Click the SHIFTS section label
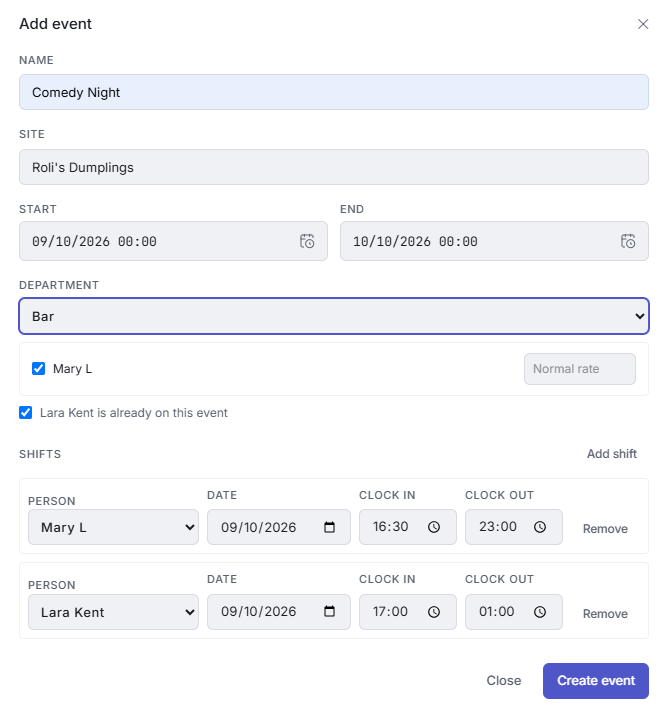The image size is (662, 712). coord(40,454)
